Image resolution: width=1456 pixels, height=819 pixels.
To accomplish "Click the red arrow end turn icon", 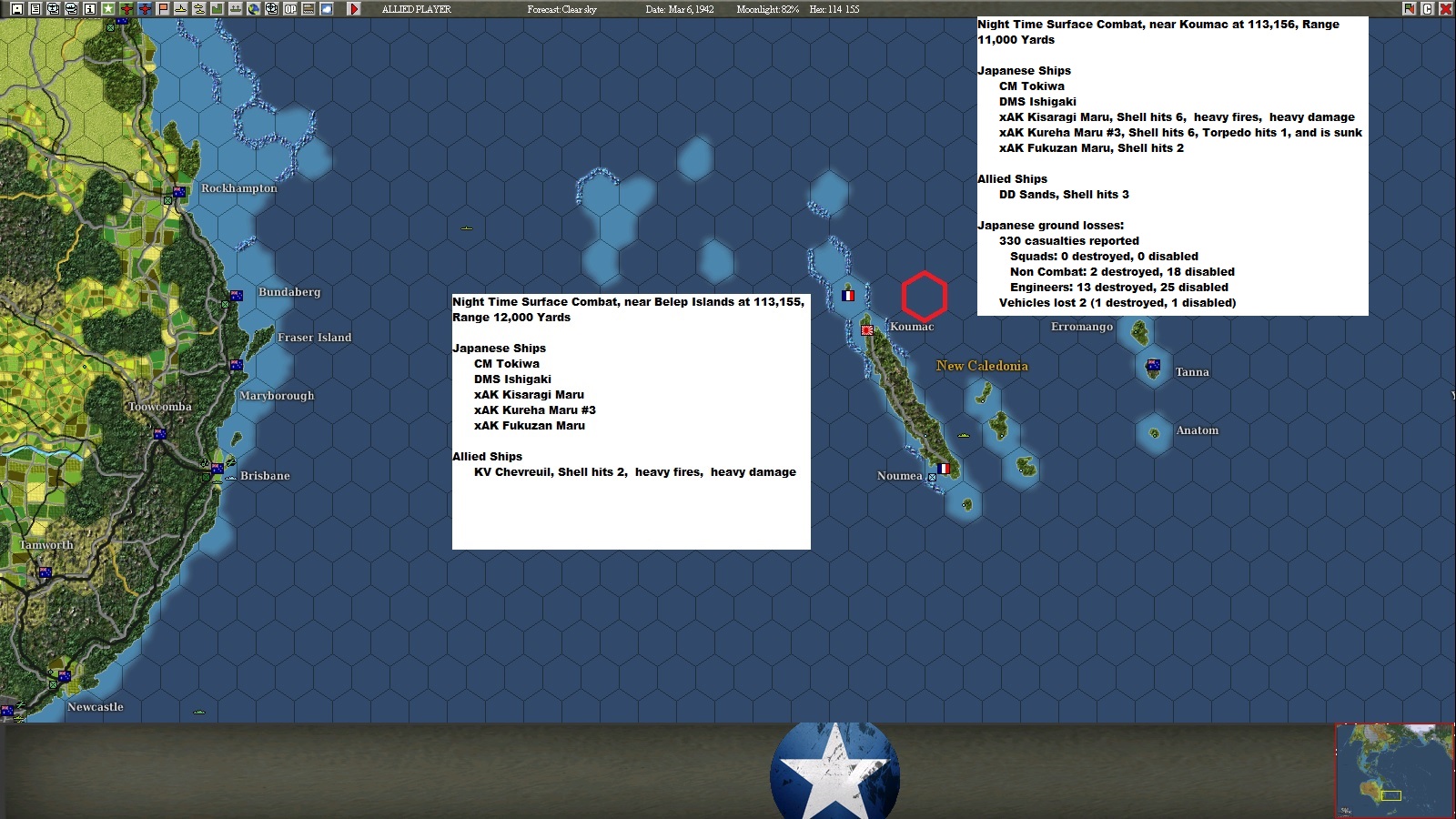I will [354, 9].
